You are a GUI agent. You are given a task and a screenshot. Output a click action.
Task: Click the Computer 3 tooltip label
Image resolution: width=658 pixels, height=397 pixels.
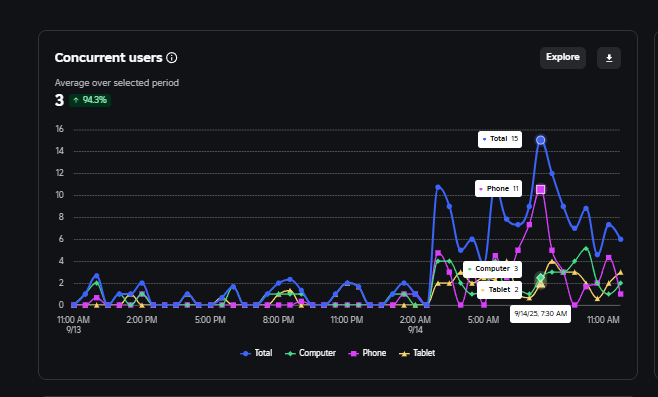coord(493,269)
